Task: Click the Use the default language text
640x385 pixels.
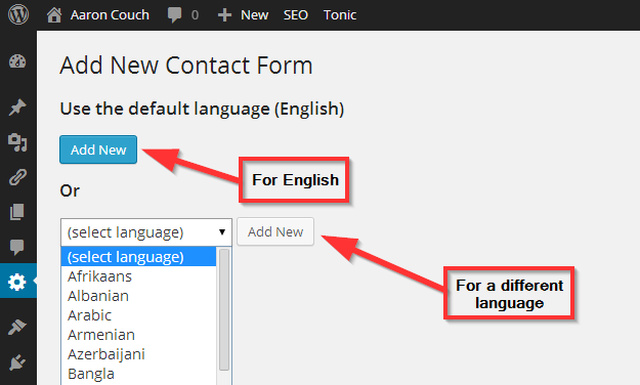Action: 202,109
